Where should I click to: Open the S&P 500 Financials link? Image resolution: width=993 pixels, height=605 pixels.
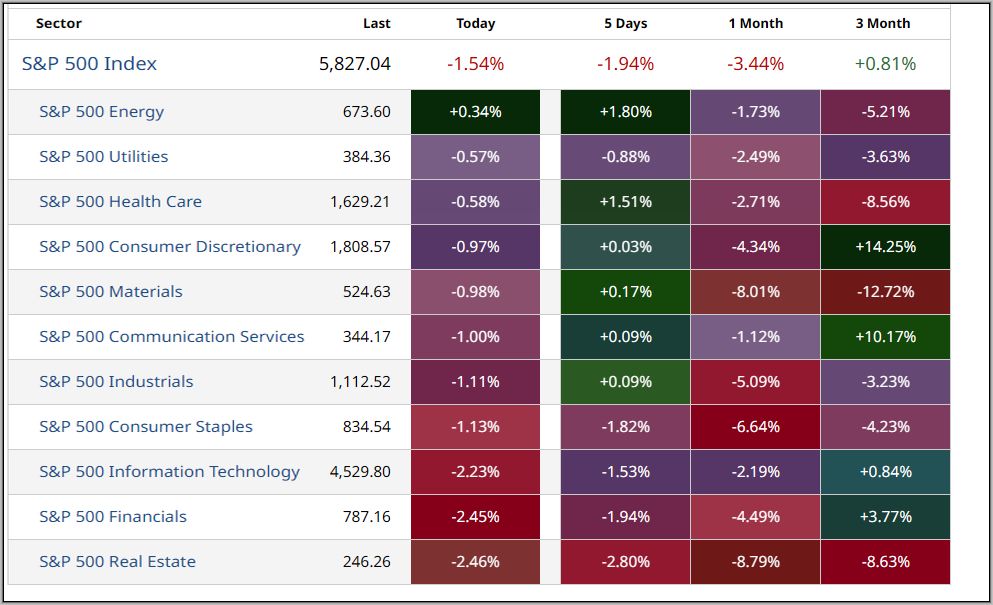click(112, 517)
